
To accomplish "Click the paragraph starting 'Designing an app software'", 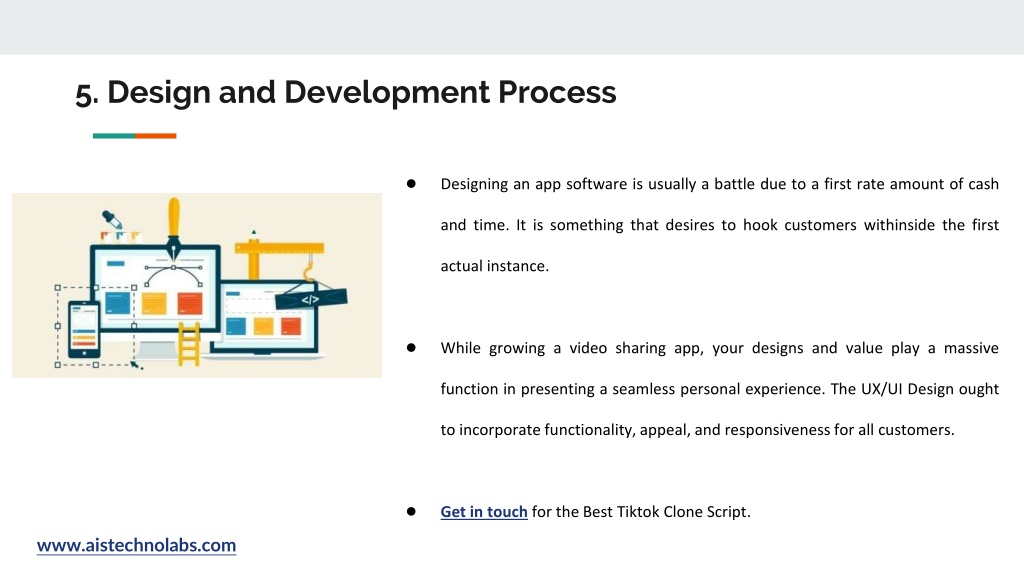I will point(720,225).
